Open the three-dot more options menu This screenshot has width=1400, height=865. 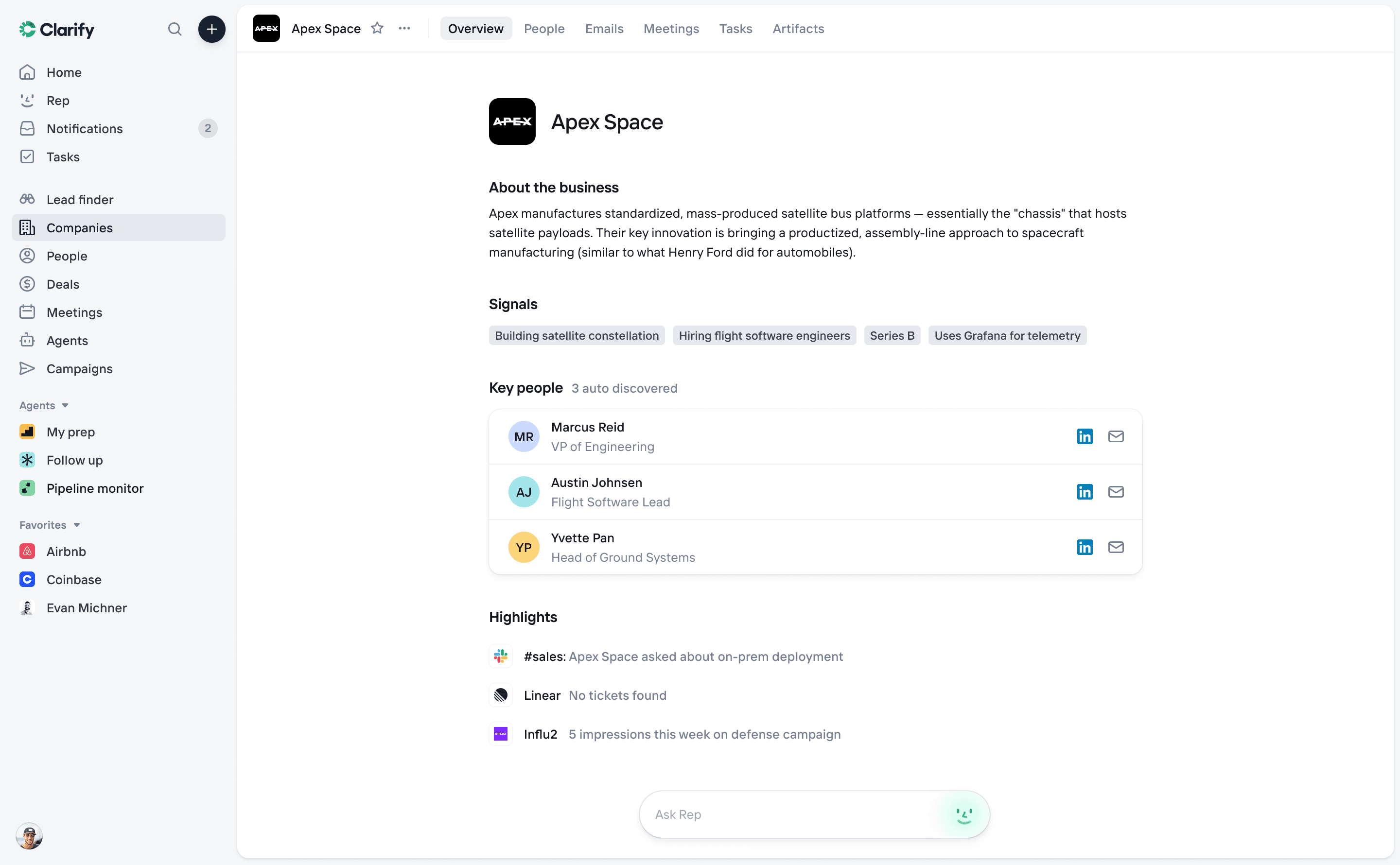(x=404, y=28)
